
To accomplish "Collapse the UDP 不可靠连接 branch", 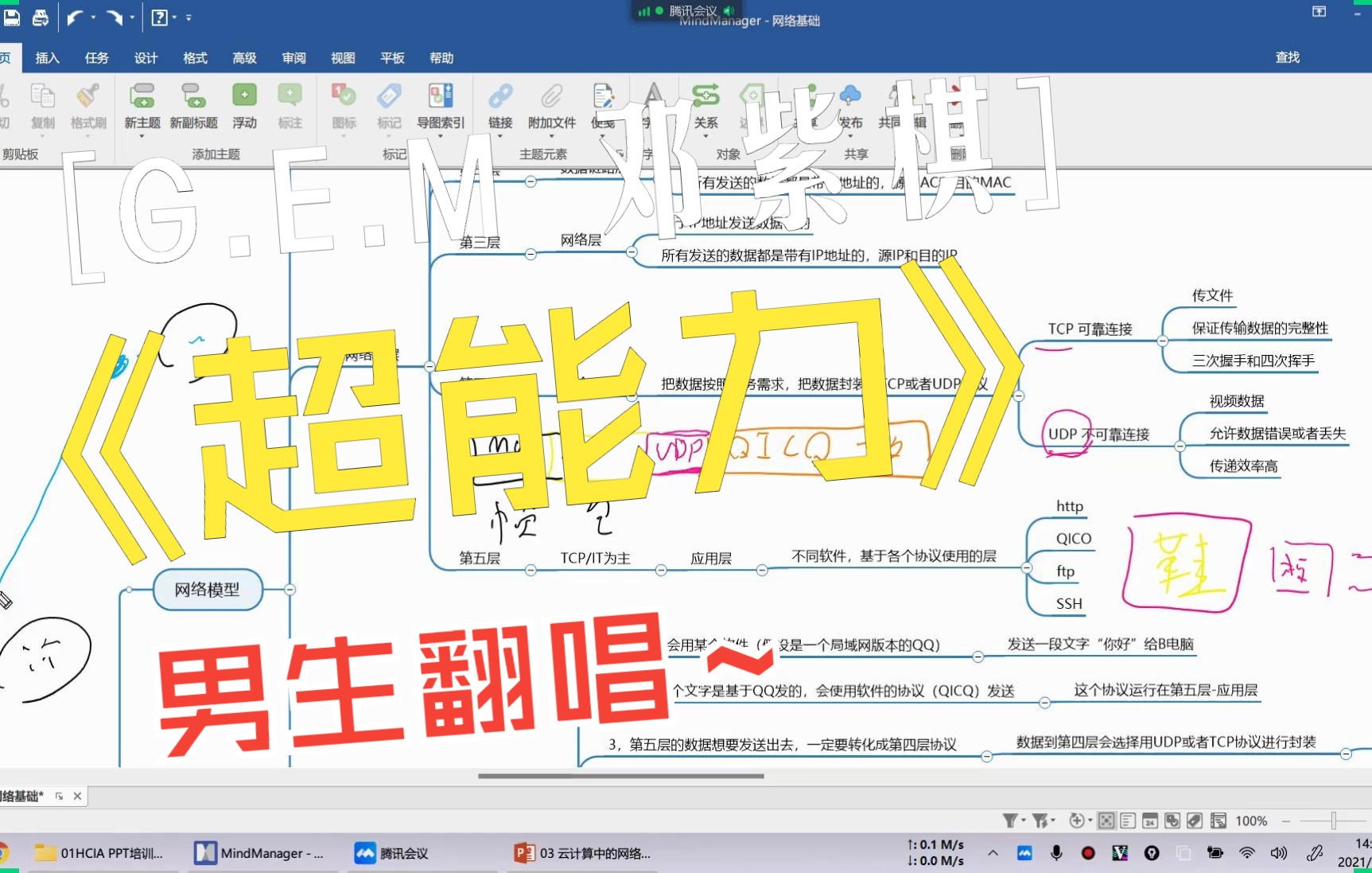I will coord(1180,446).
